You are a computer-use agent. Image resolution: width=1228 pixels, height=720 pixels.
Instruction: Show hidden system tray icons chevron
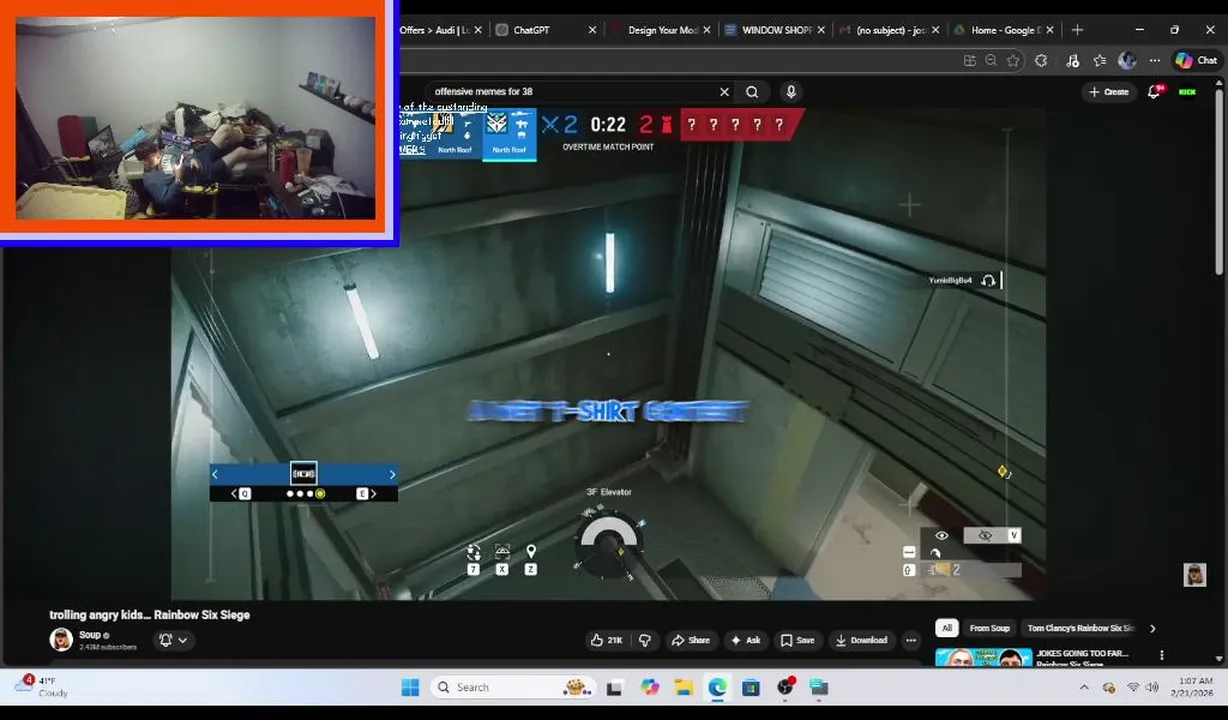[1084, 688]
